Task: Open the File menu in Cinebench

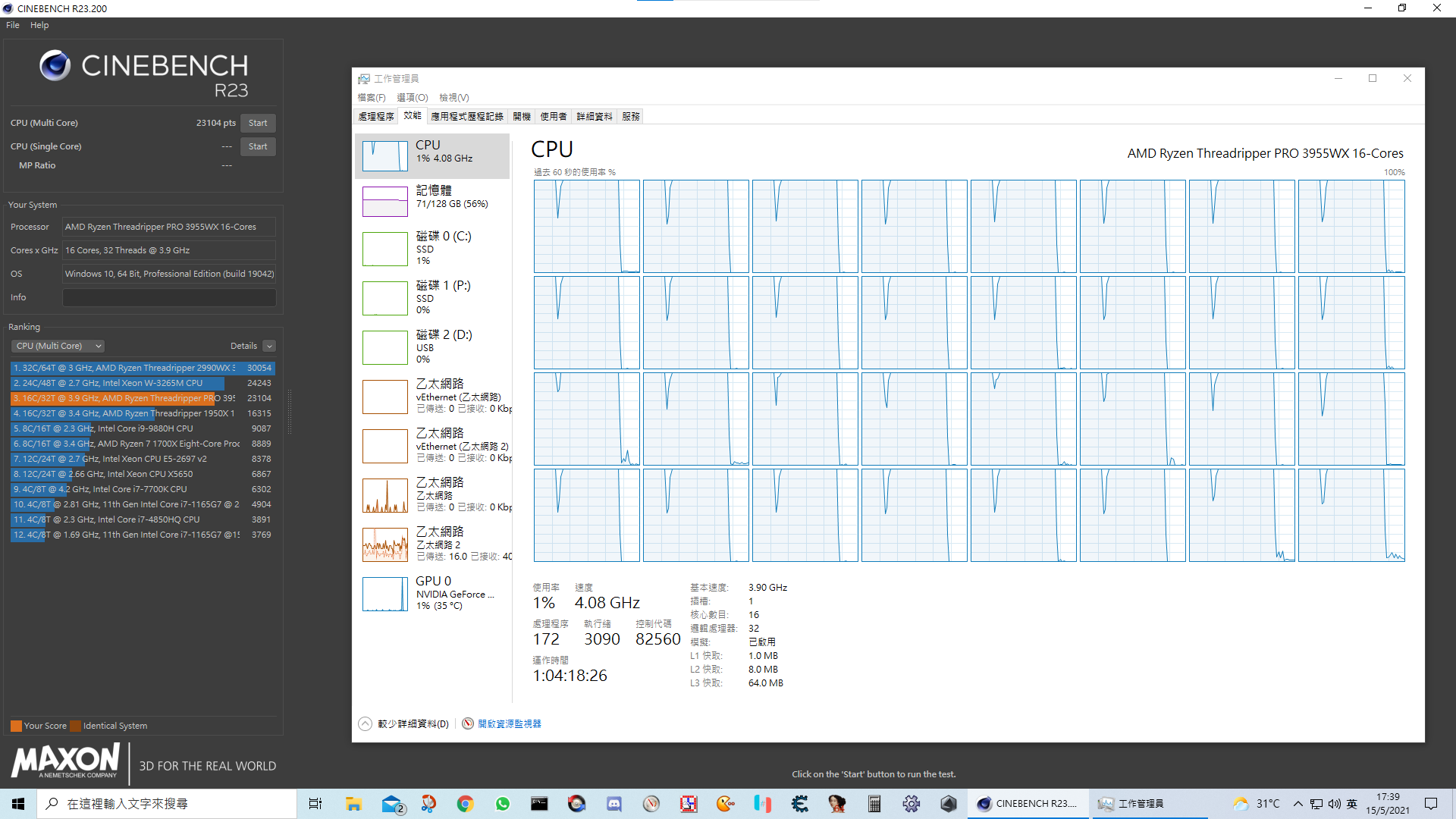Action: tap(13, 25)
